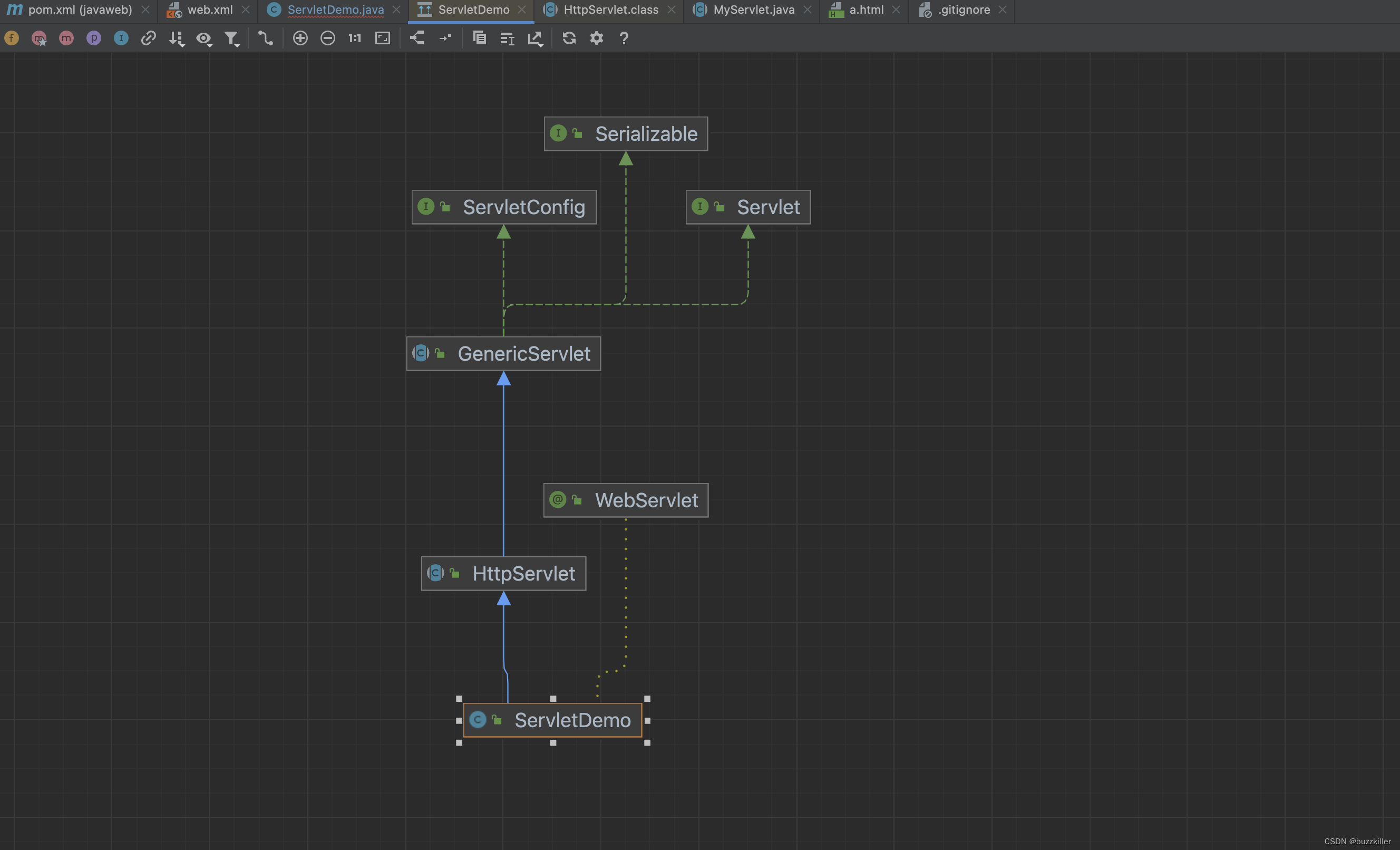Click the Zoom Out icon
Screen dimensions: 1400x850
tap(328, 38)
